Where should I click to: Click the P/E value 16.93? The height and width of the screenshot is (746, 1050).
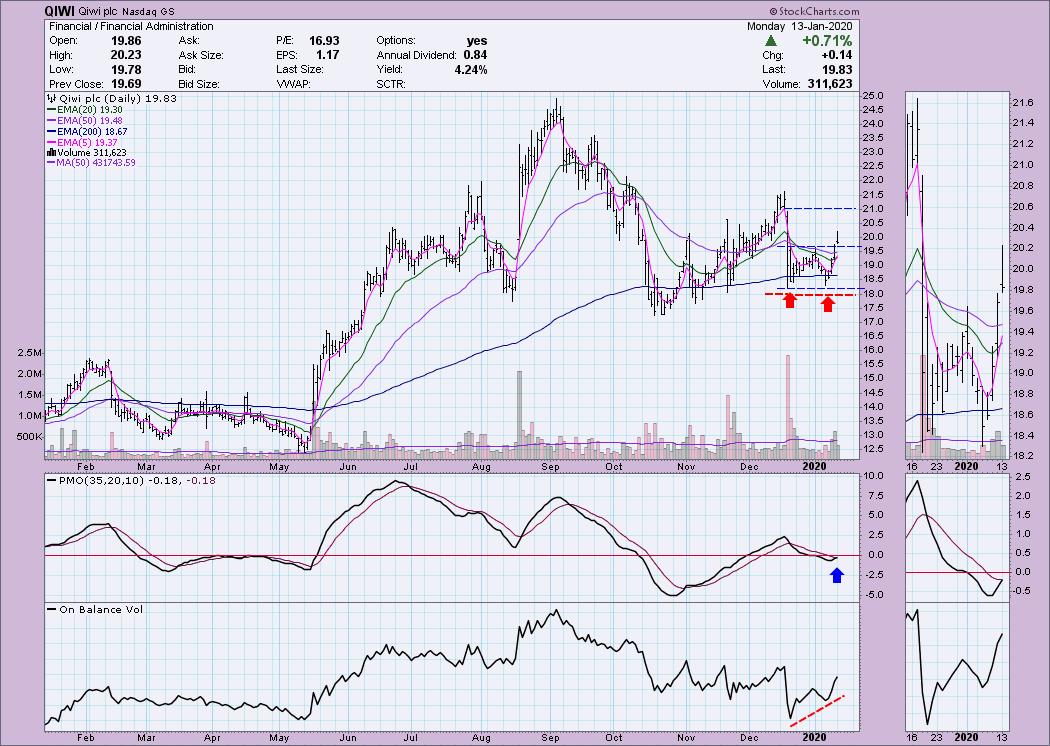[x=324, y=41]
